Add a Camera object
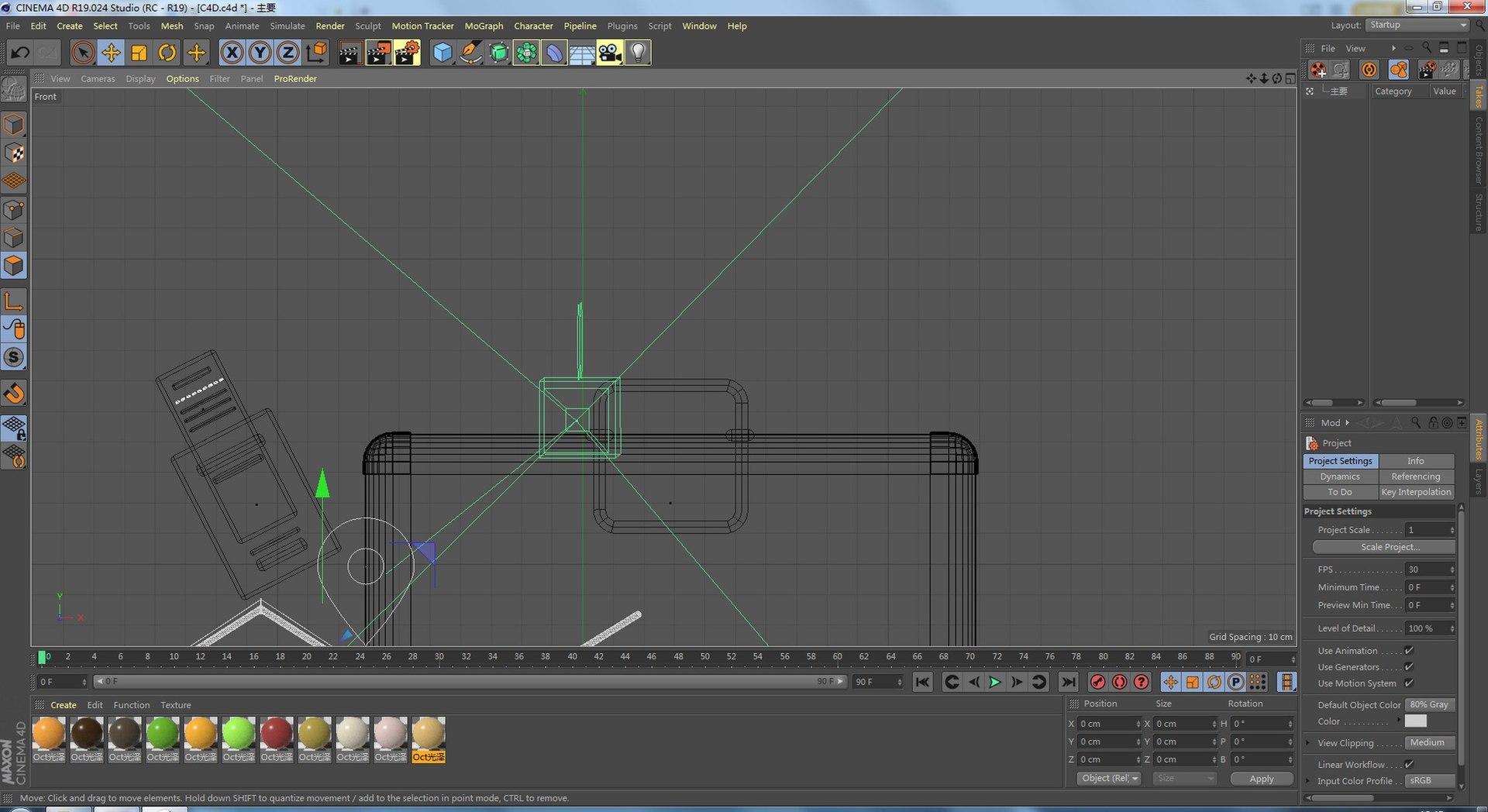The height and width of the screenshot is (812, 1488). tap(610, 53)
